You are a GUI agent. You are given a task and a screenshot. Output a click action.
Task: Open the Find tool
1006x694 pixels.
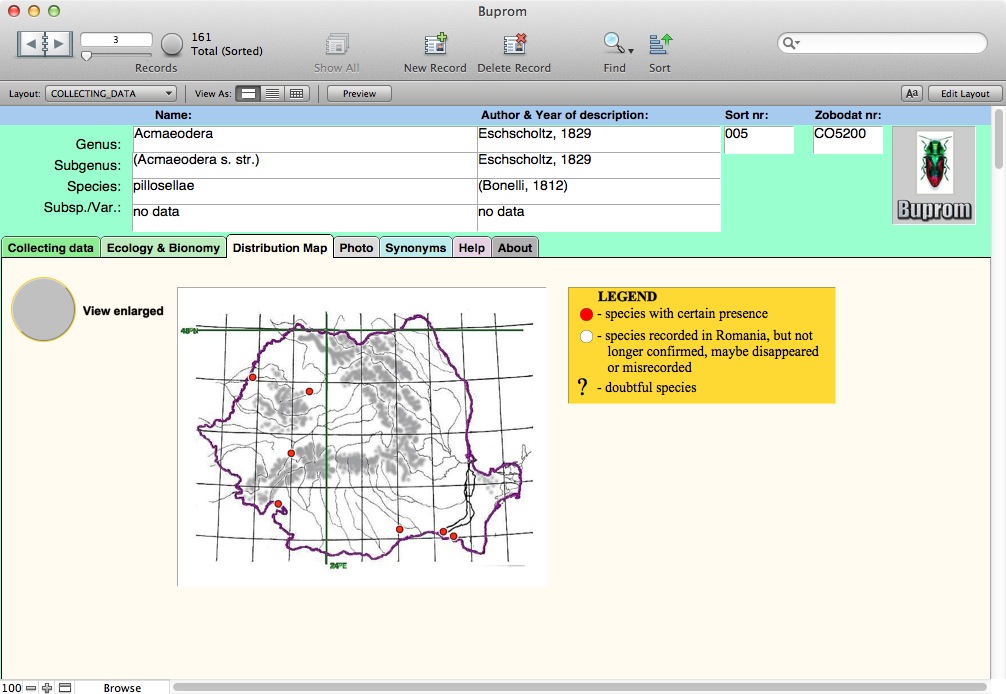click(614, 44)
